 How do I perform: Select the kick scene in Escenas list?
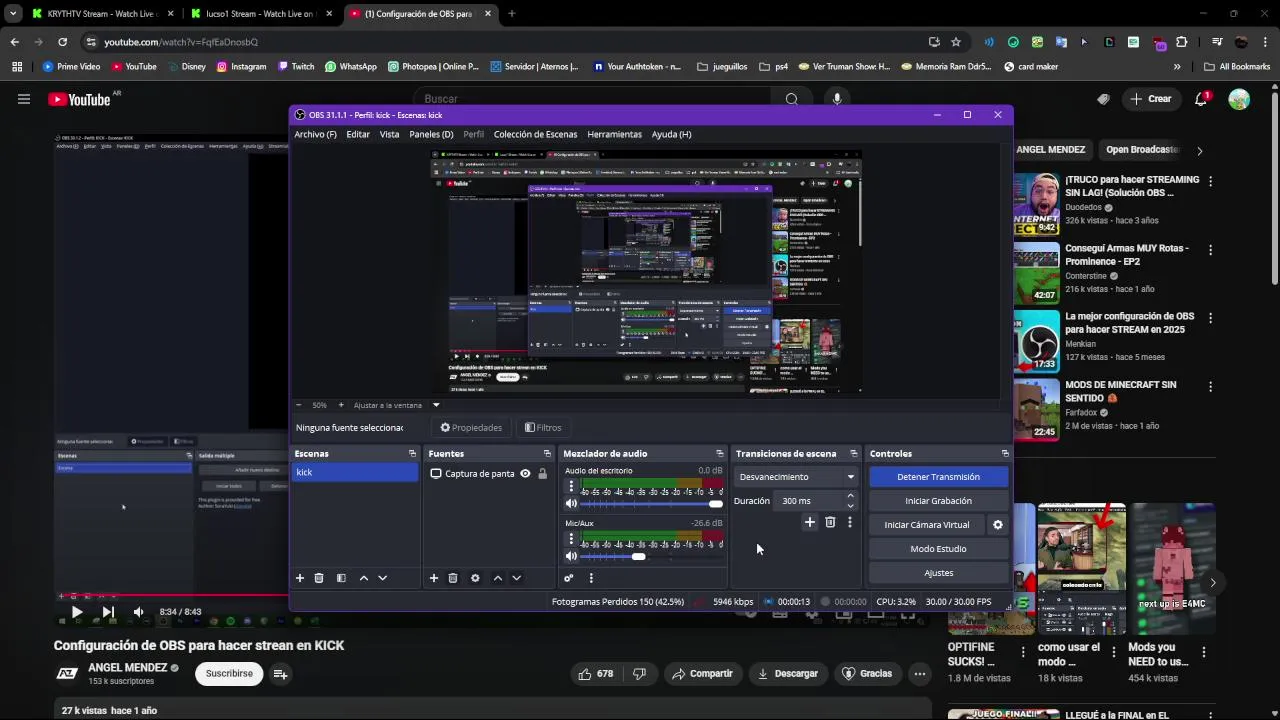click(355, 473)
